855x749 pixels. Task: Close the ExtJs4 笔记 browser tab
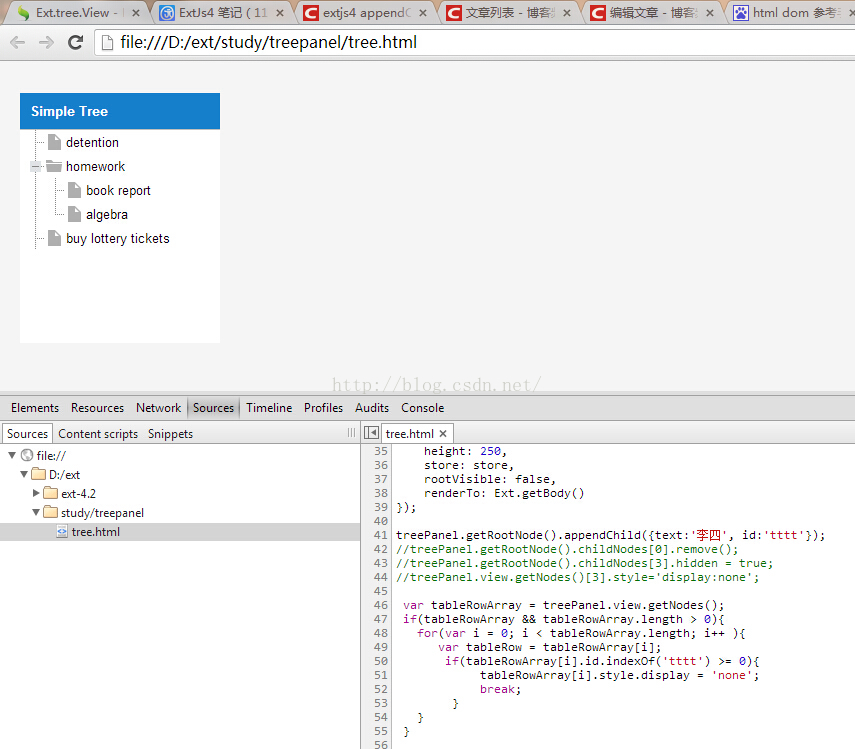point(280,13)
